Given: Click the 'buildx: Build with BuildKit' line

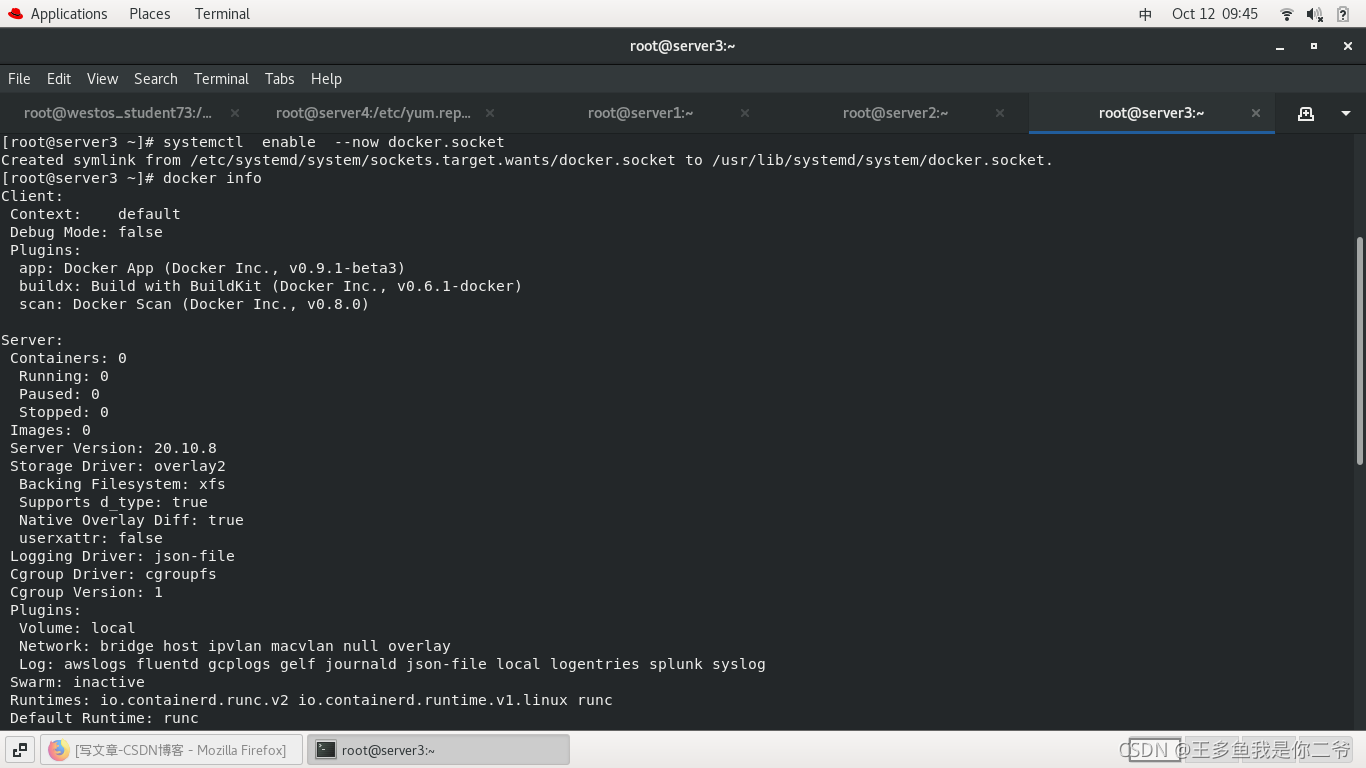Looking at the screenshot, I should tap(270, 286).
